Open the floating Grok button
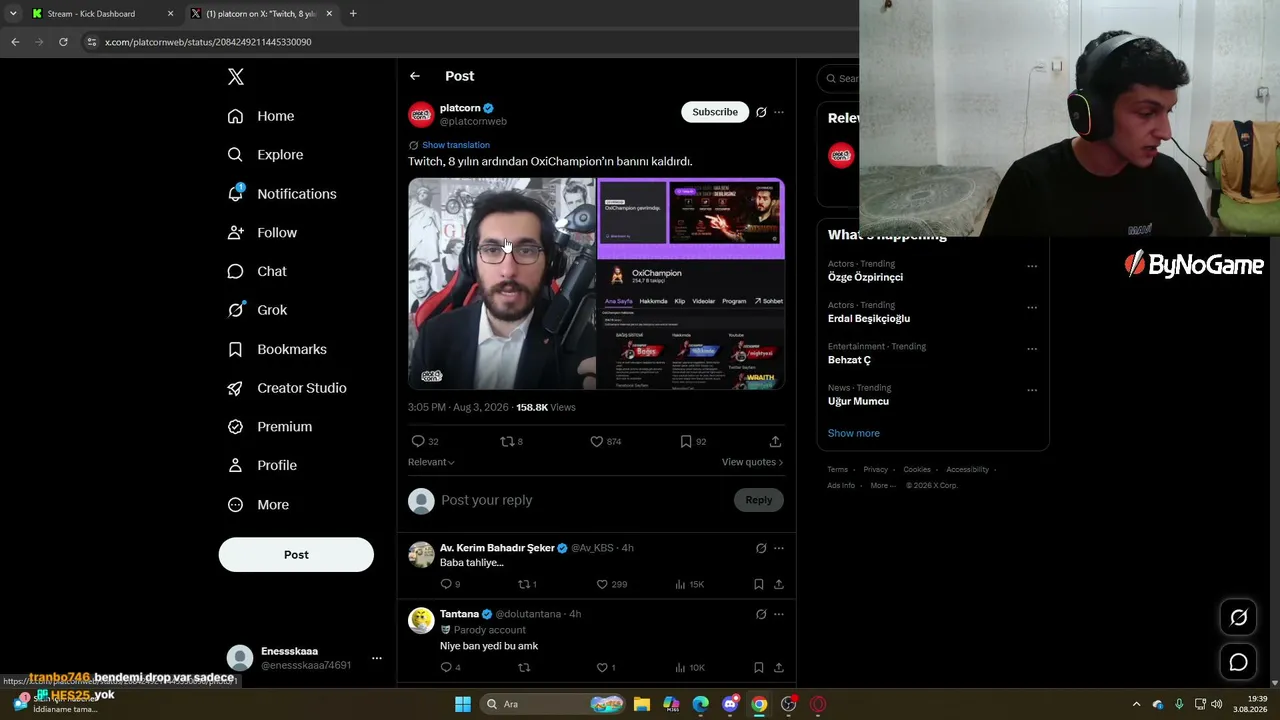 click(1238, 618)
